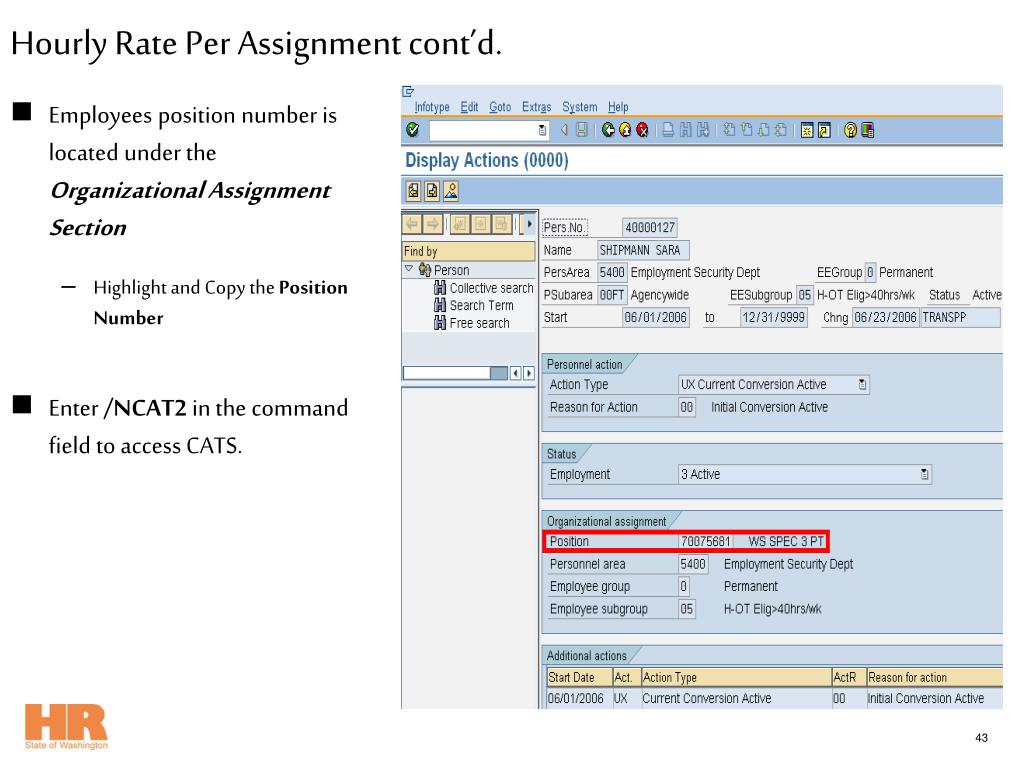Click the Action Type column header in Additional actions

tap(735, 677)
